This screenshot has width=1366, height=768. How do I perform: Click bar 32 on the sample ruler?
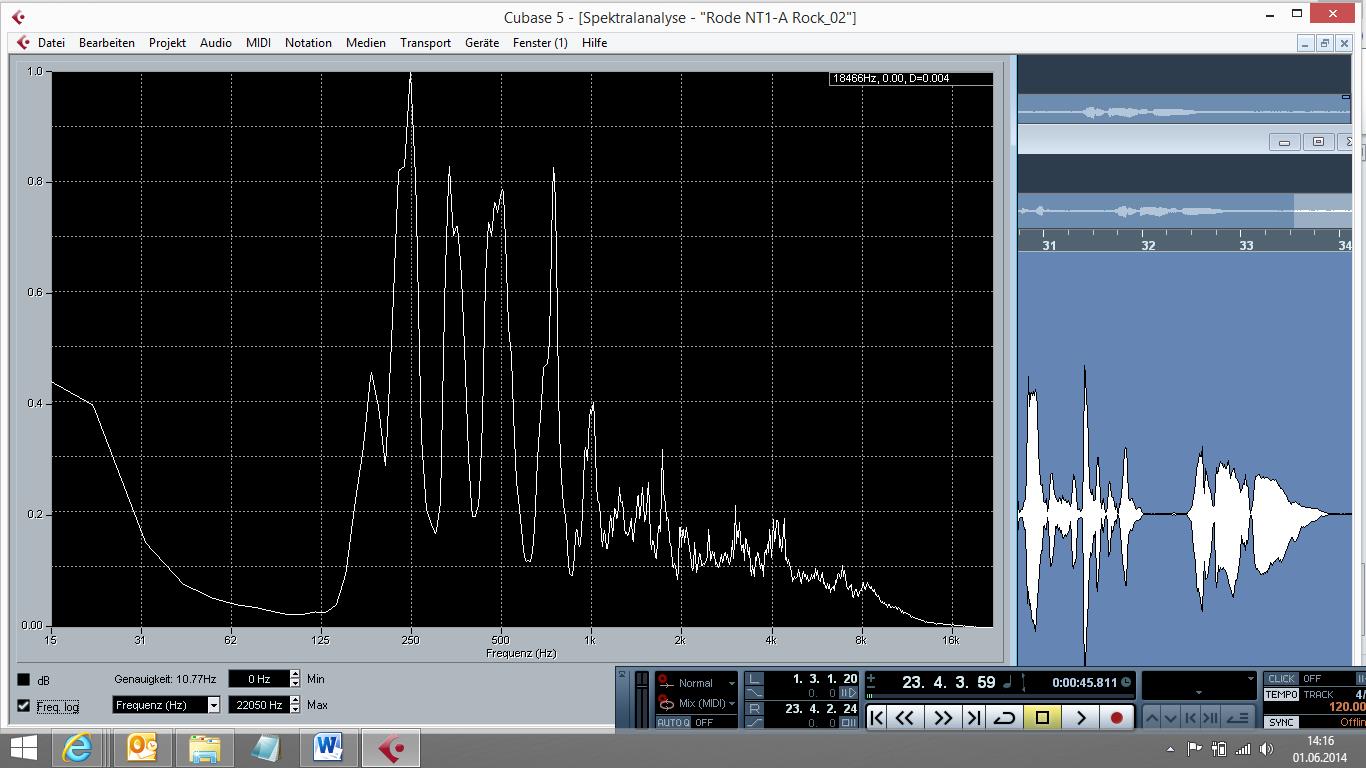point(1148,245)
